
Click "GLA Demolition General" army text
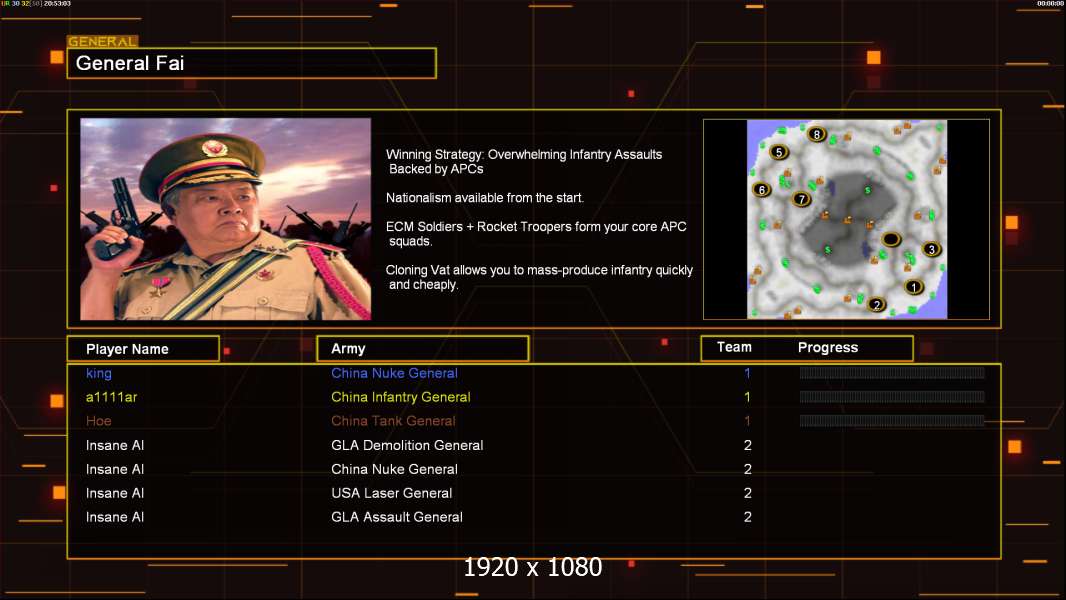[407, 445]
